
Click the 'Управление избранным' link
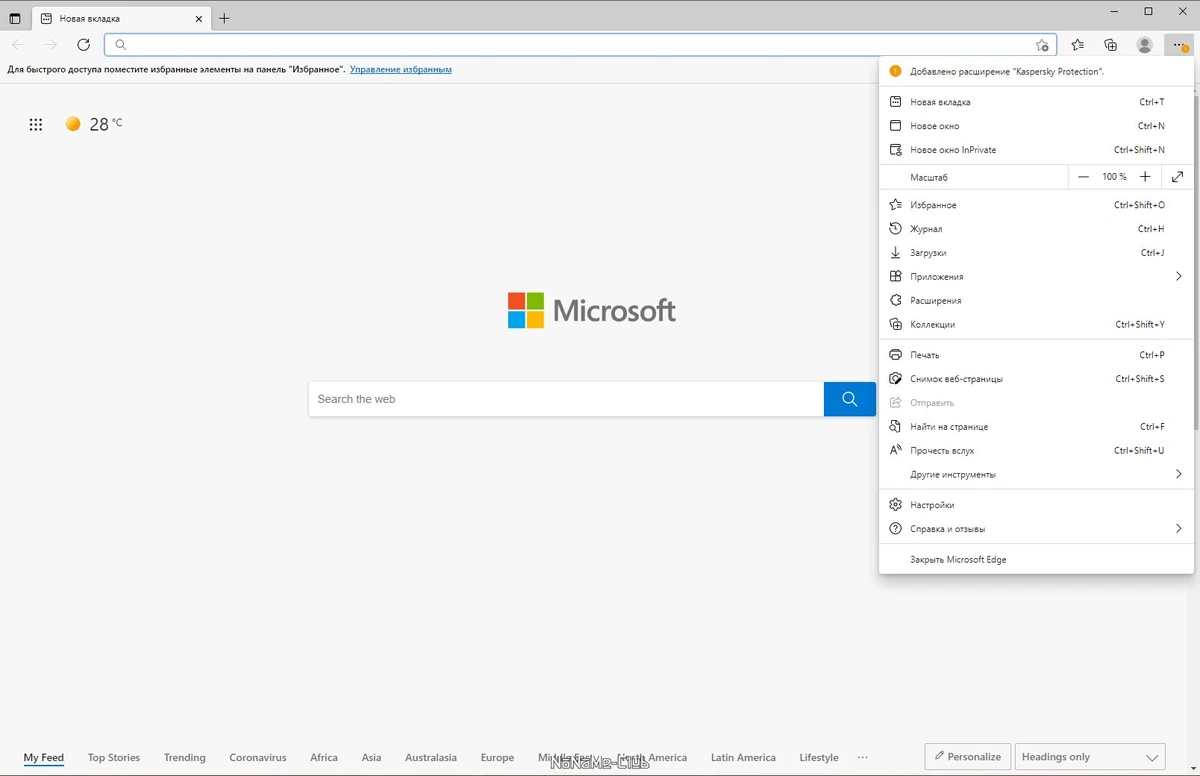click(x=400, y=69)
